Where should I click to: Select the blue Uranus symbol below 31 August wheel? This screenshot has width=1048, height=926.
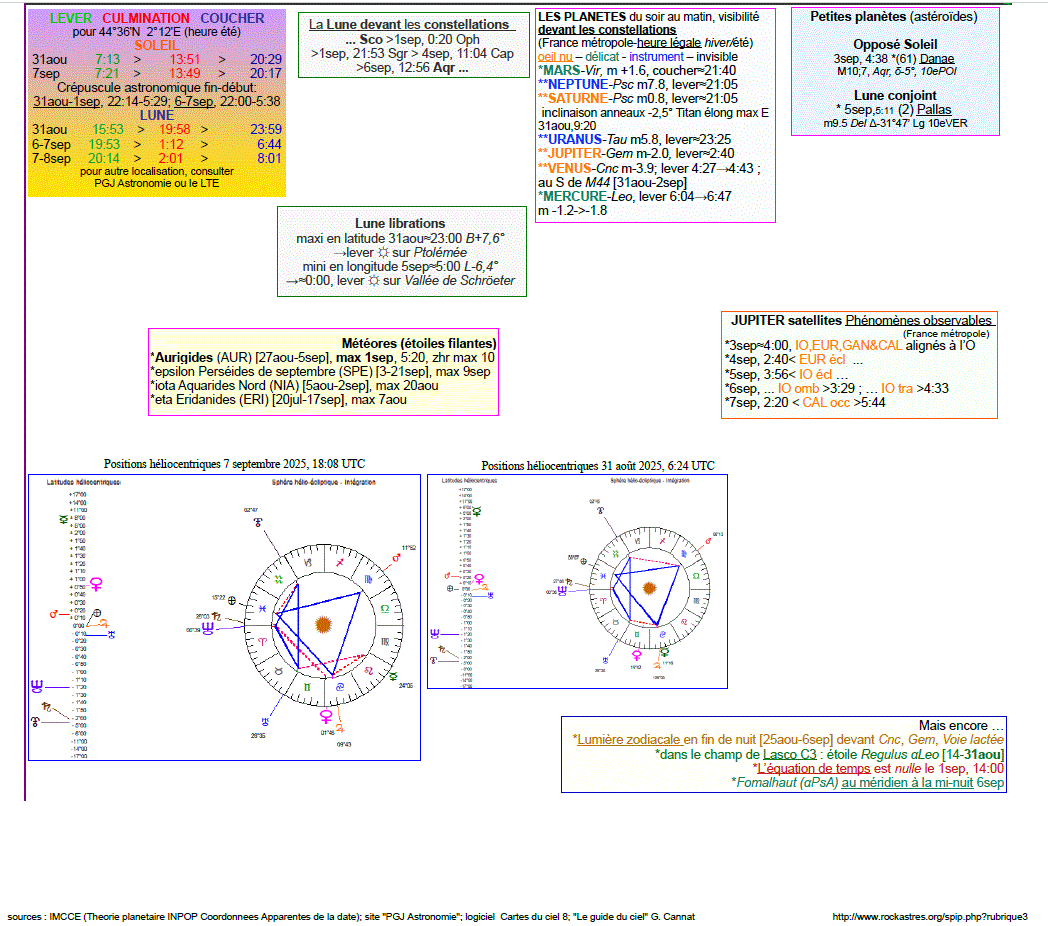606,659
